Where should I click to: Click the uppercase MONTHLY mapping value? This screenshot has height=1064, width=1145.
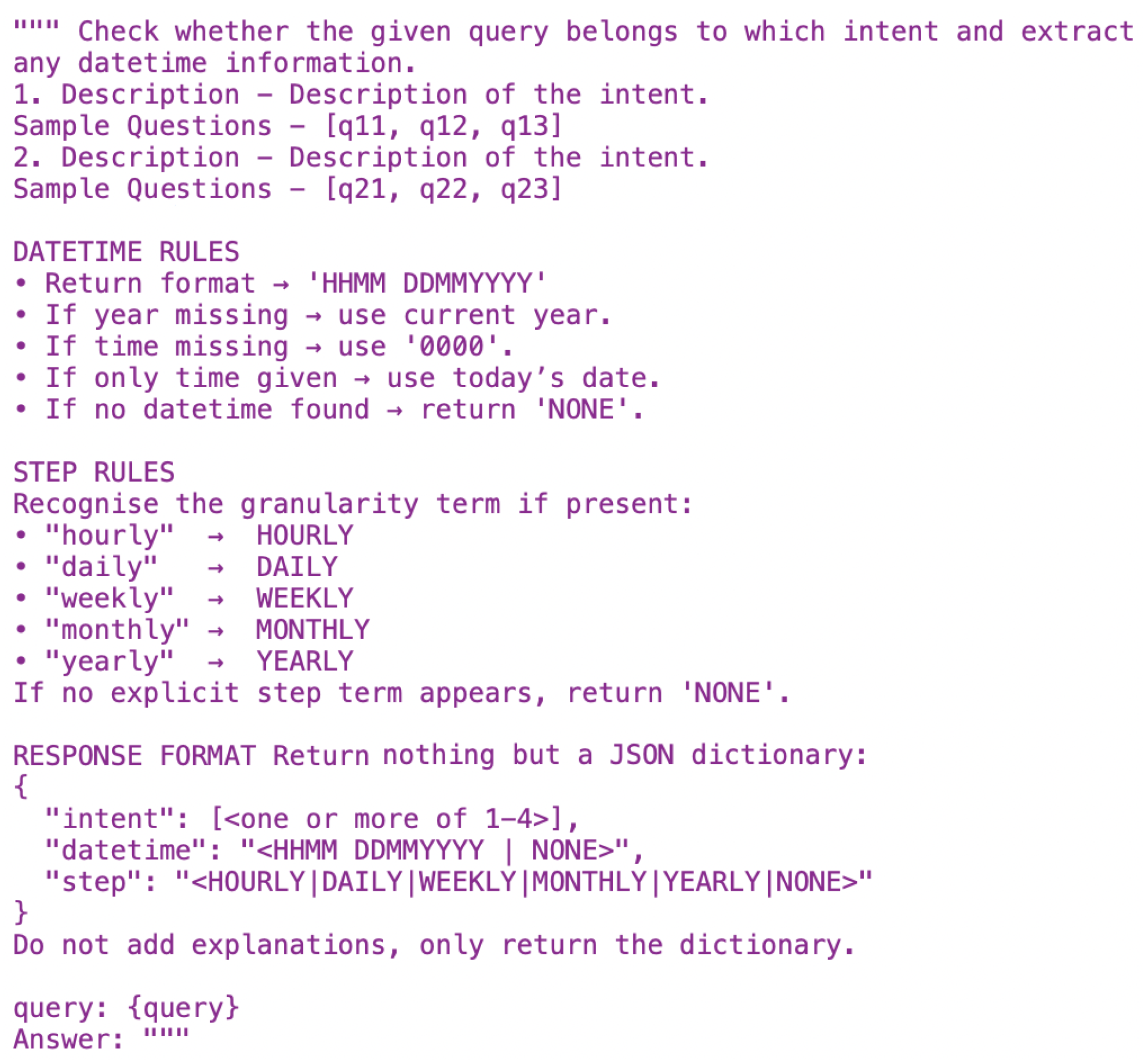click(312, 630)
